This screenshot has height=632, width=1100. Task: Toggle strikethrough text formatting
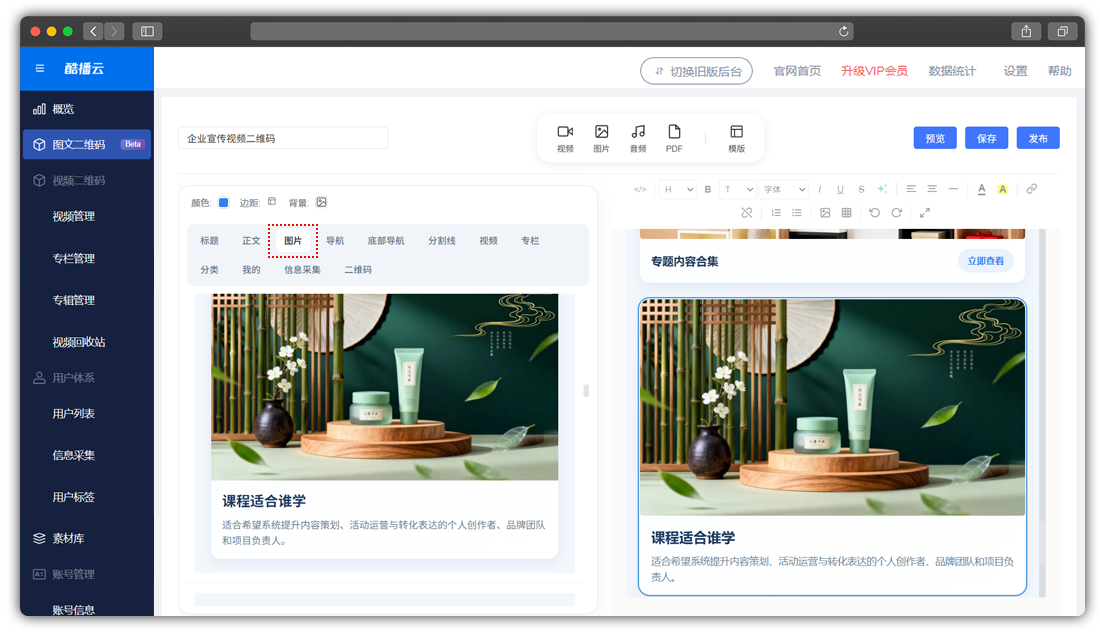pyautogui.click(x=861, y=189)
